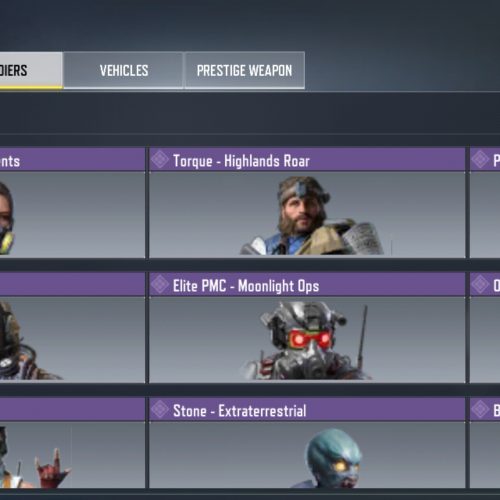Click the Torque - Highlands Roar title bar
Image resolution: width=500 pixels, height=500 pixels.
[307, 160]
